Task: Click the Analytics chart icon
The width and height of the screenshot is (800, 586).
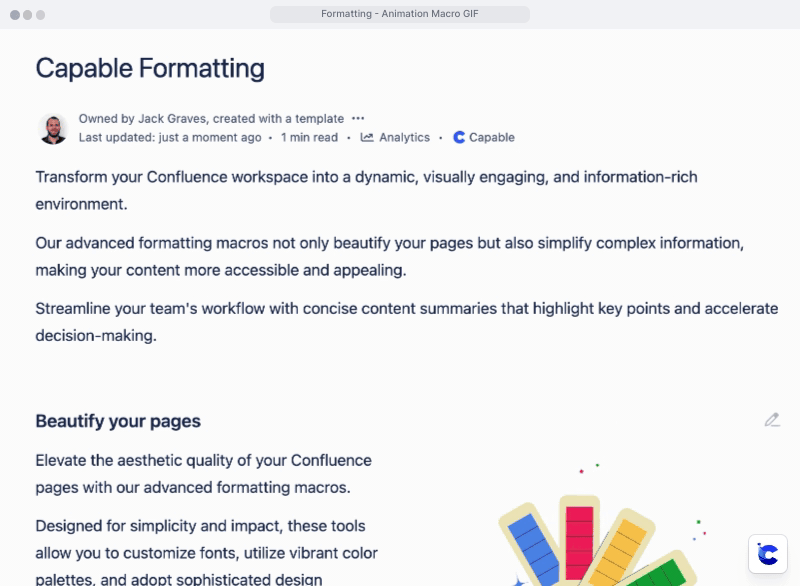Action: coord(367,137)
